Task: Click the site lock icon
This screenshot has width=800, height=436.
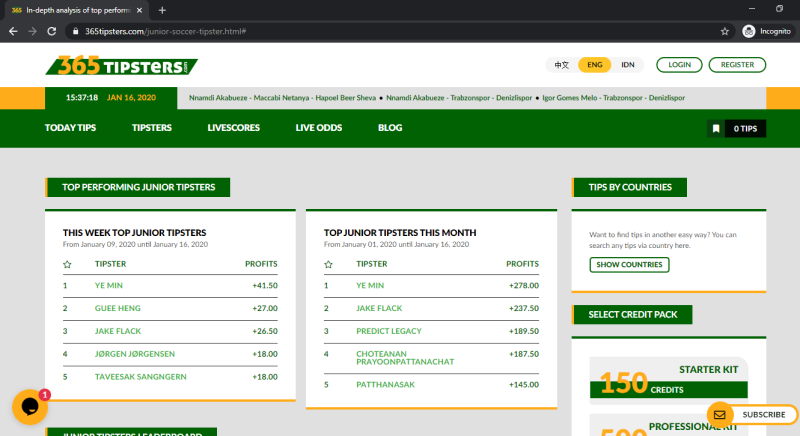Action: tap(76, 31)
